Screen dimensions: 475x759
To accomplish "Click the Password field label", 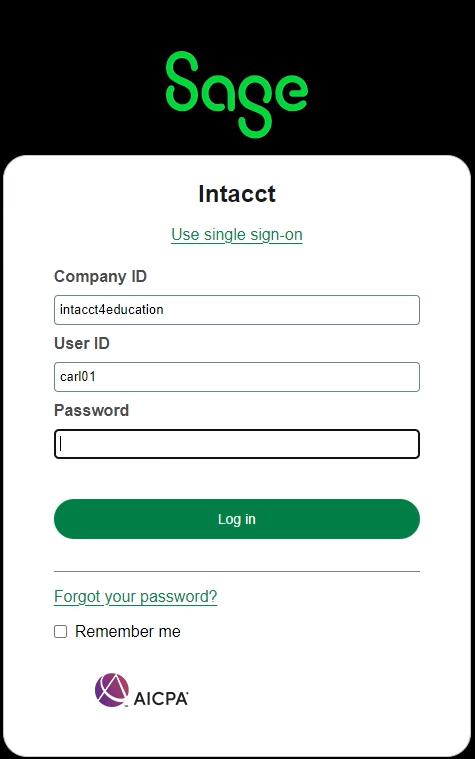I will [92, 410].
